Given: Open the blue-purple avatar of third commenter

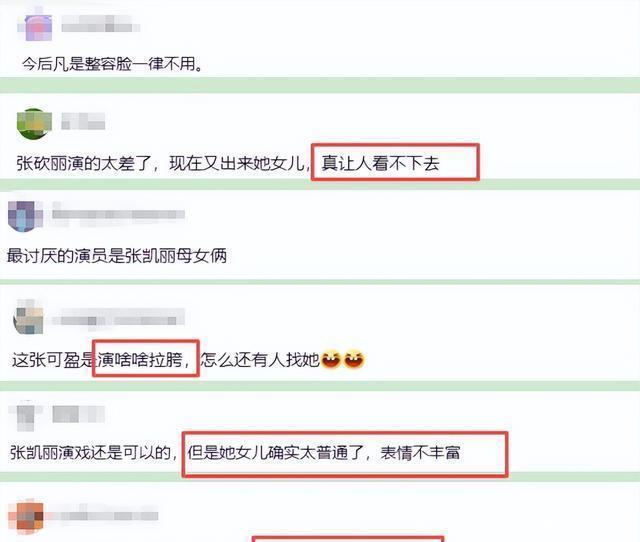Looking at the screenshot, I should [25, 217].
